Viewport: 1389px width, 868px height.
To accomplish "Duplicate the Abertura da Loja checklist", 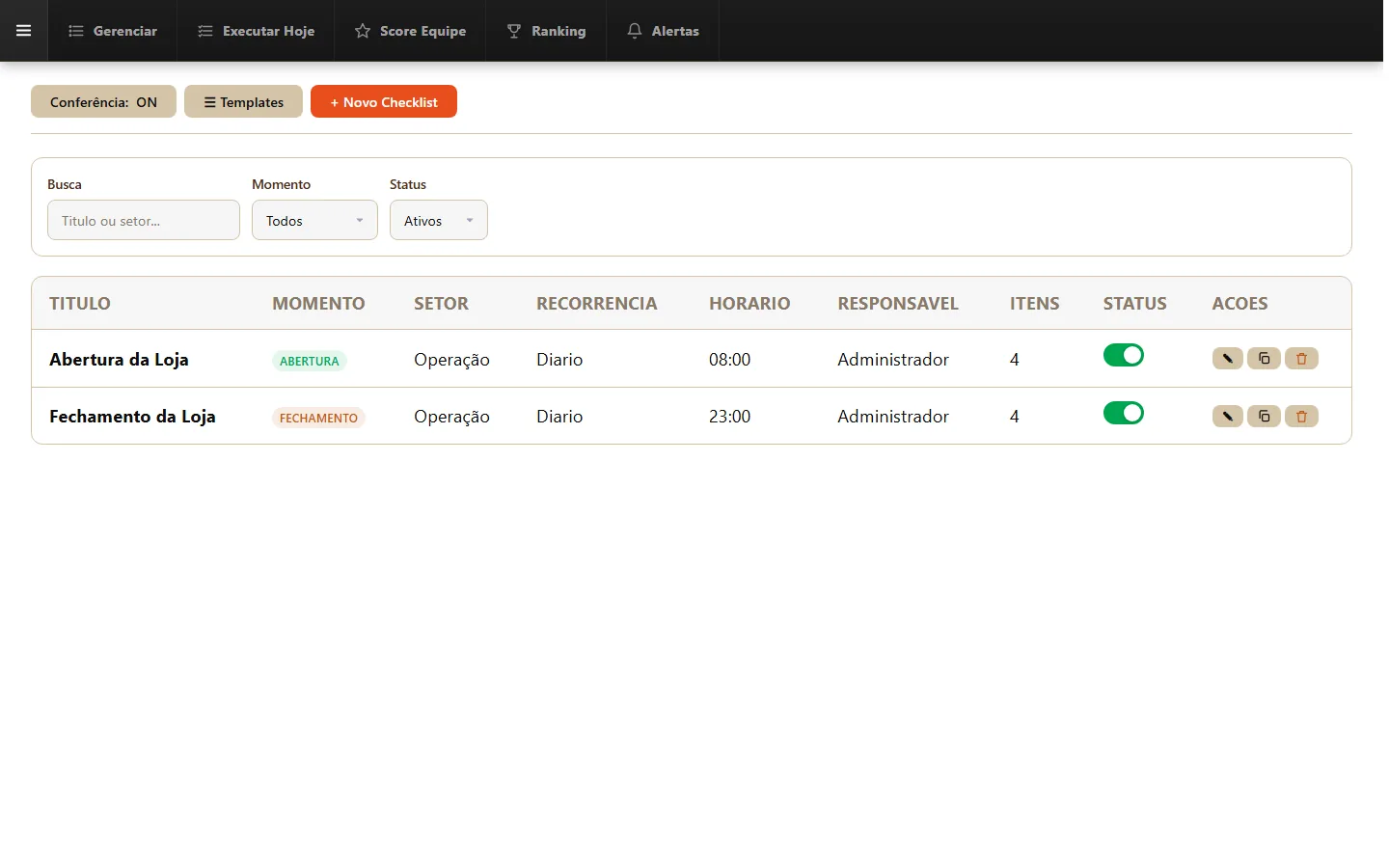I will pos(1264,359).
